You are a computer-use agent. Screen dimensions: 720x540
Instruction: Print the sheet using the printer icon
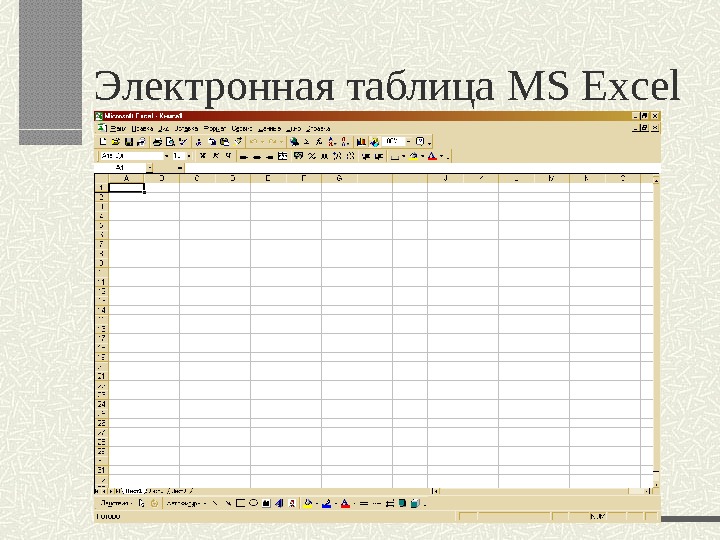pyautogui.click(x=157, y=142)
